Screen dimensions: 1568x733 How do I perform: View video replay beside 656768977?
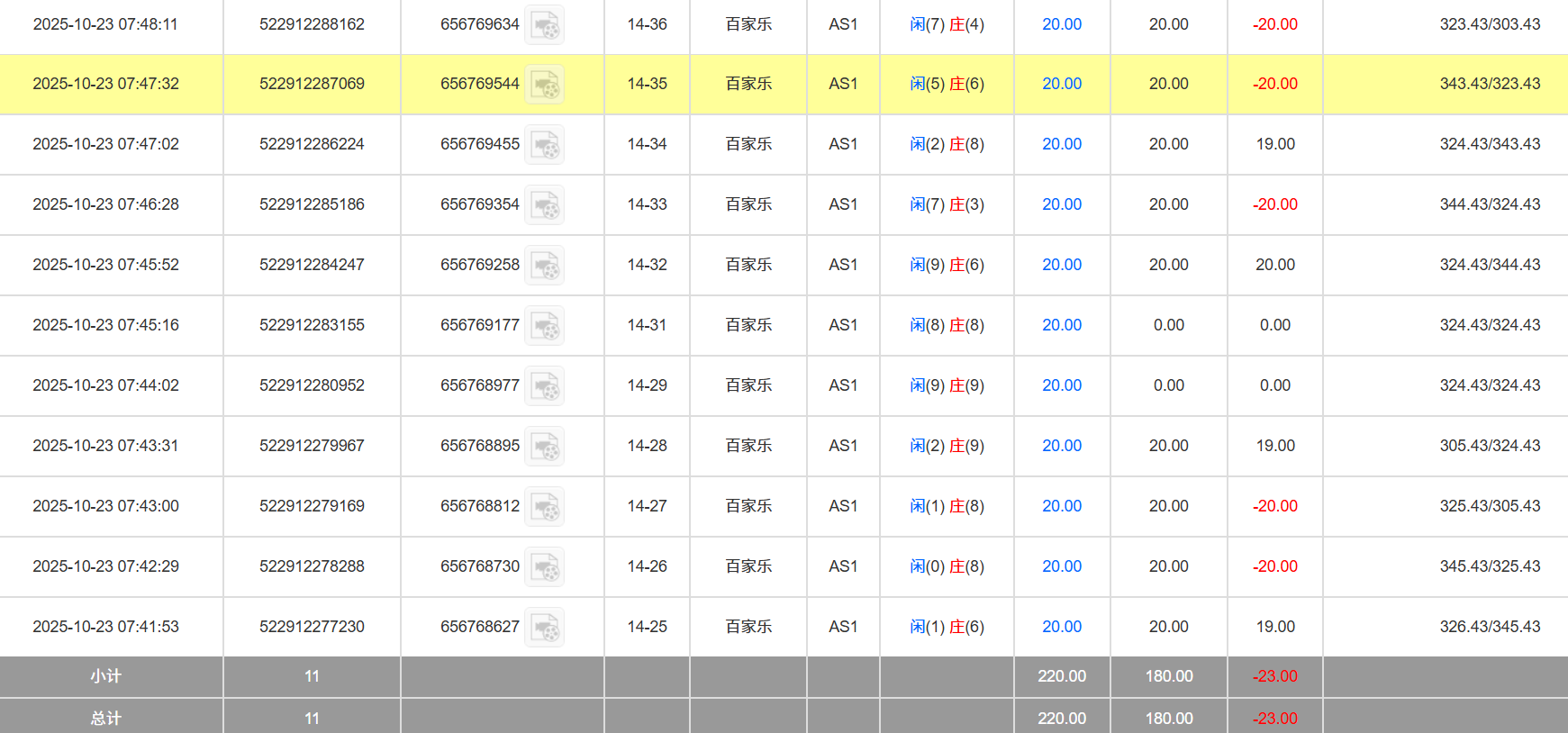[544, 386]
